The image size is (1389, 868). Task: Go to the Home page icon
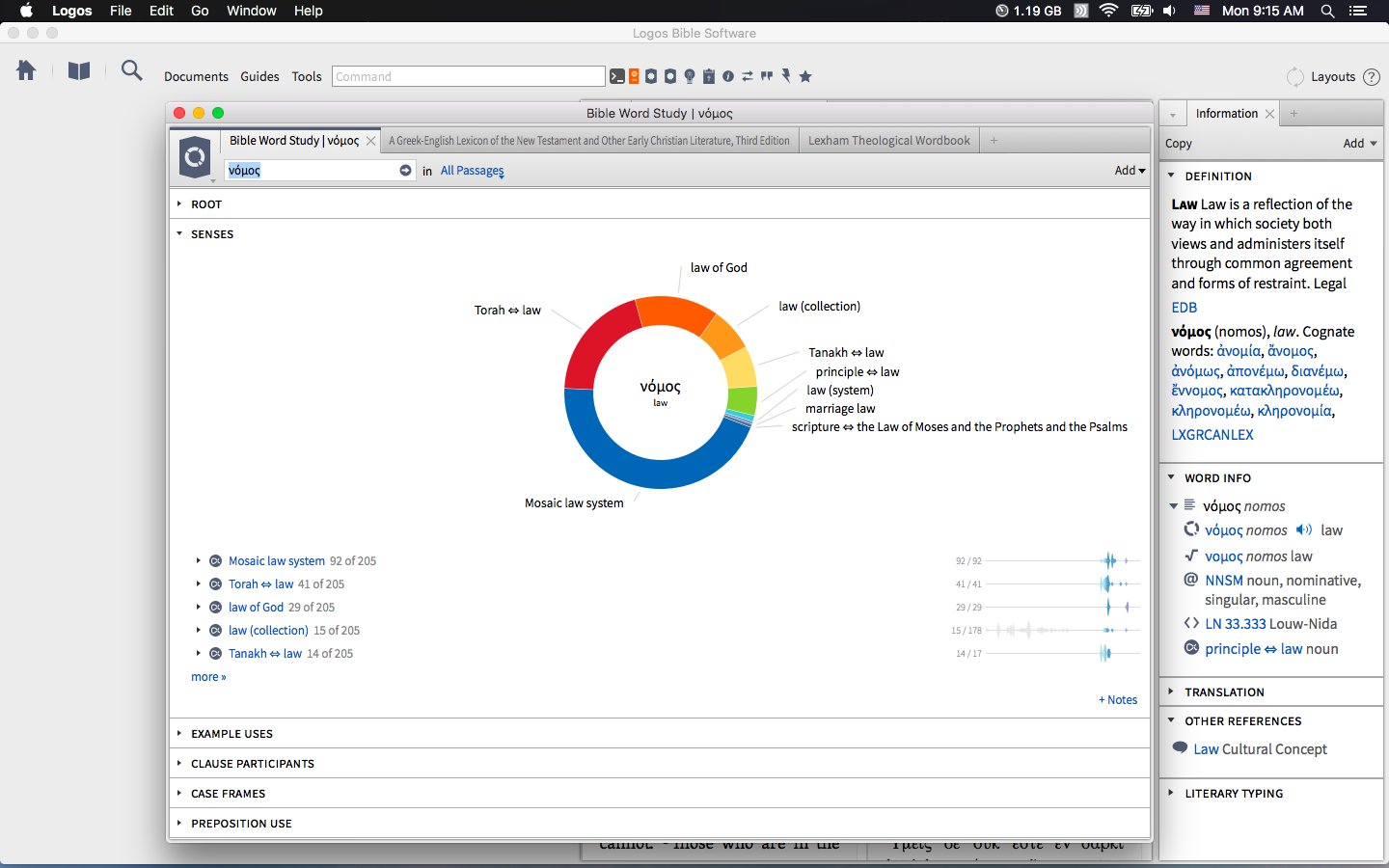tap(26, 70)
